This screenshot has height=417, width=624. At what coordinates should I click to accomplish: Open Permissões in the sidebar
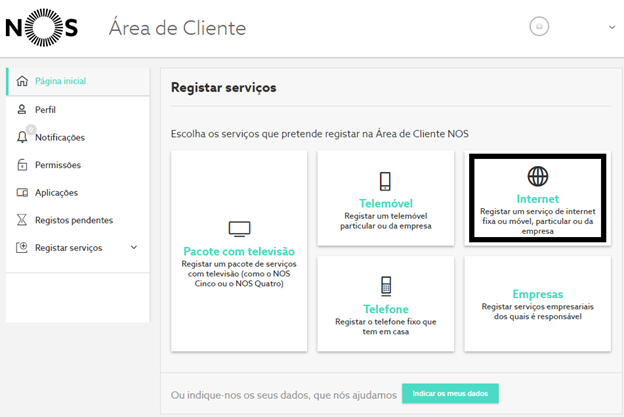pos(58,165)
